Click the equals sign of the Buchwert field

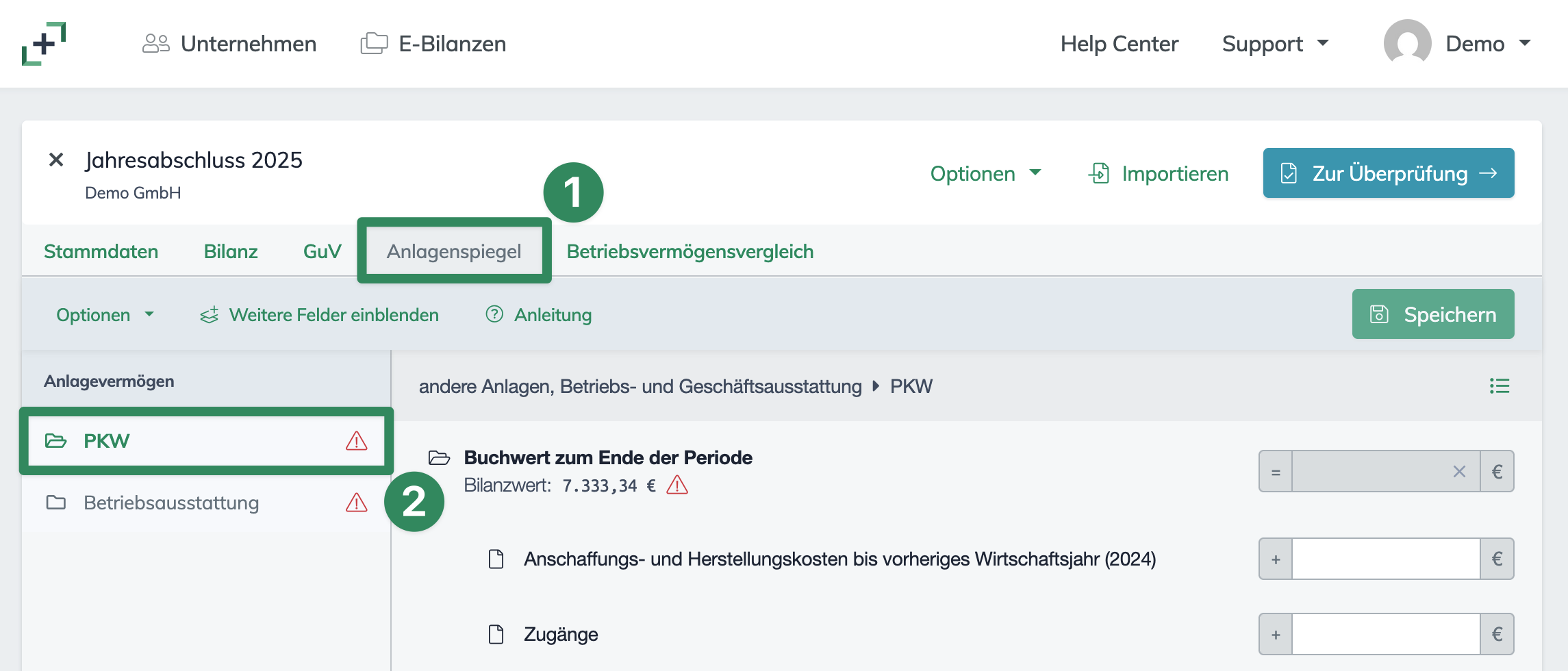[x=1276, y=471]
